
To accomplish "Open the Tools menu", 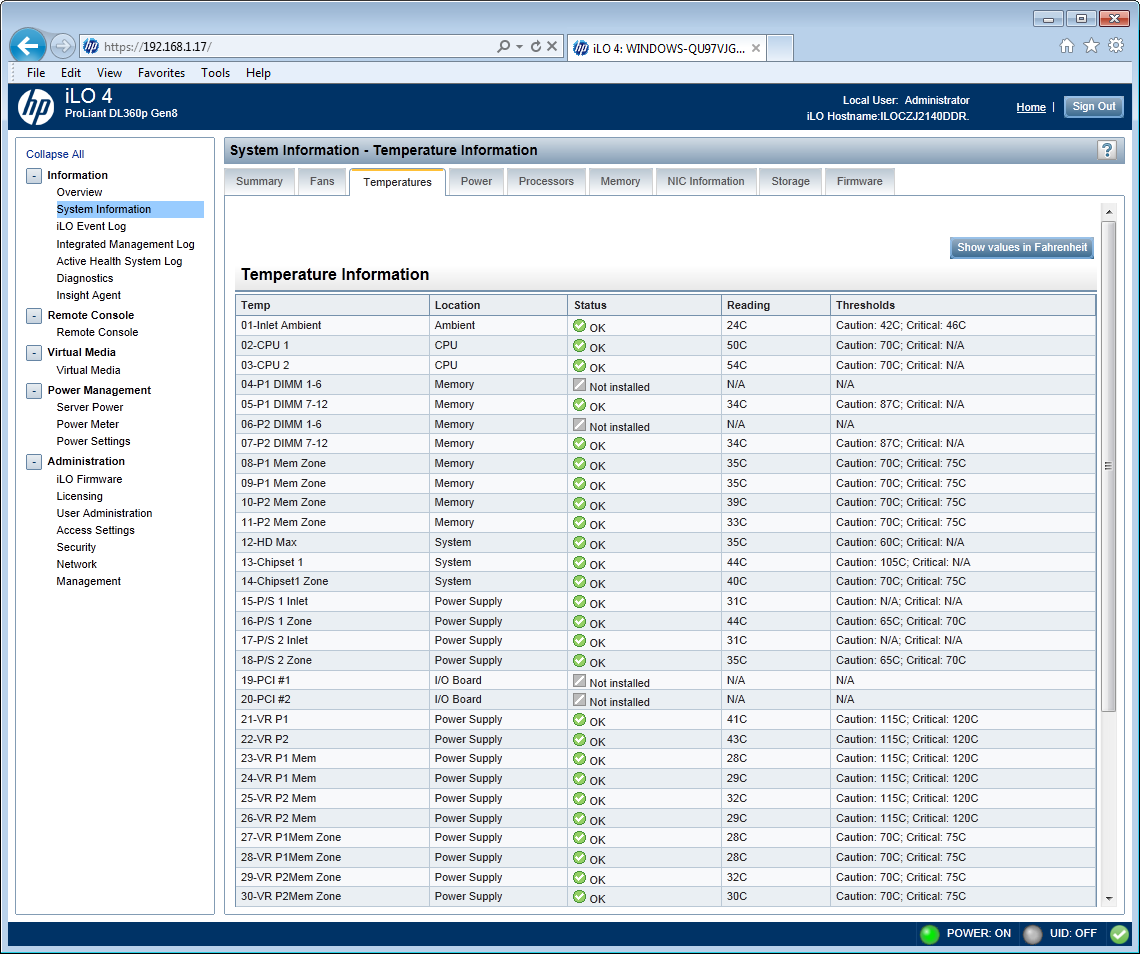I will click(x=215, y=73).
